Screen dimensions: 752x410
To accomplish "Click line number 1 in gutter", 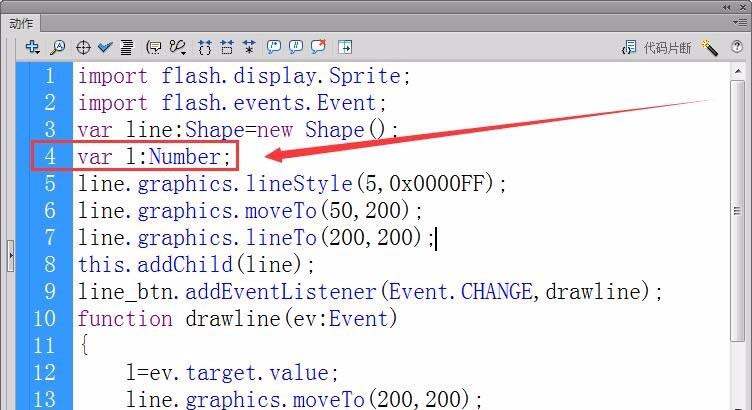I will (x=50, y=76).
